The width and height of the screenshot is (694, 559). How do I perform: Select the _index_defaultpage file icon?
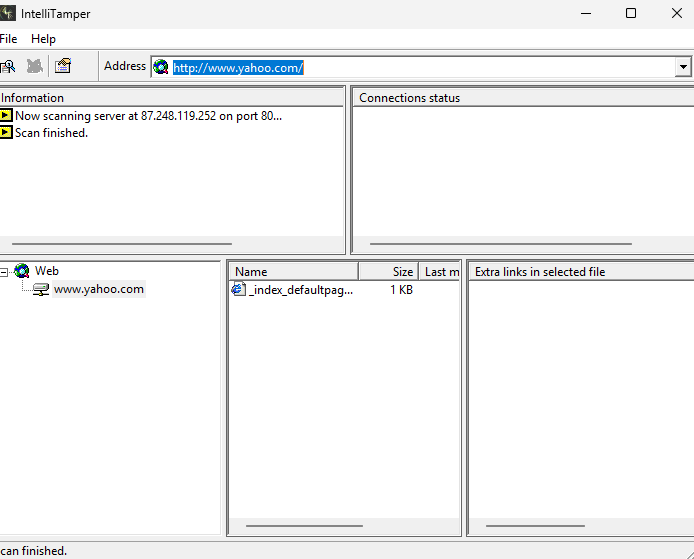pyautogui.click(x=239, y=289)
